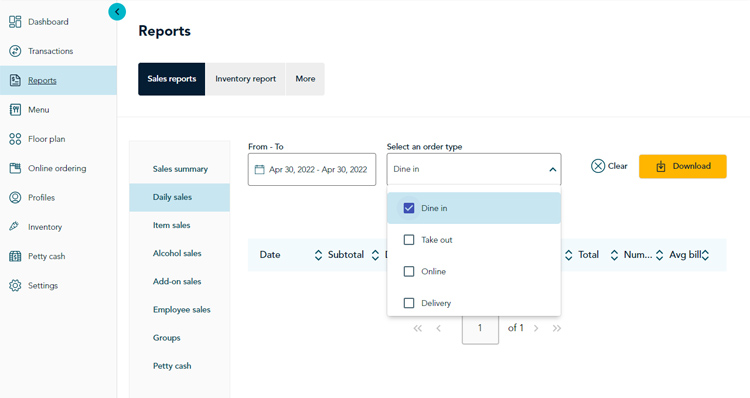The height and width of the screenshot is (398, 750).
Task: Switch to the Inventory report tab
Action: [245, 79]
